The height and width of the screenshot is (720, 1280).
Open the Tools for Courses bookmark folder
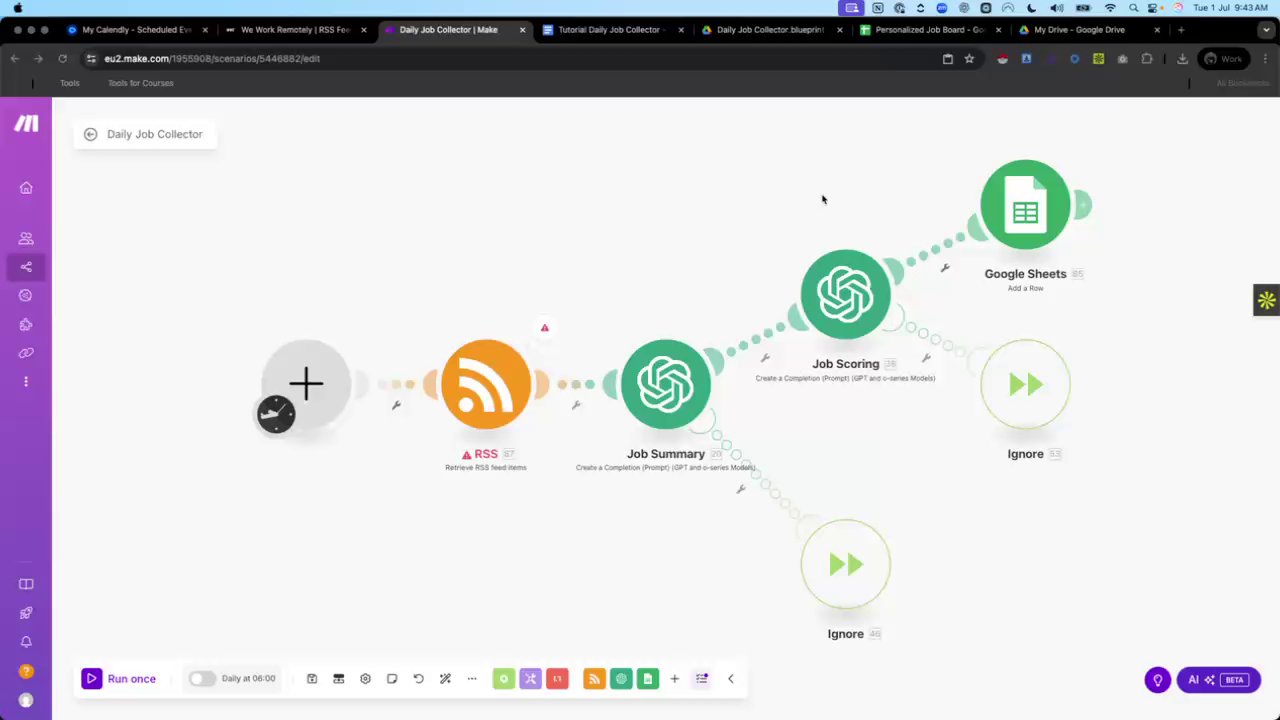pos(141,83)
